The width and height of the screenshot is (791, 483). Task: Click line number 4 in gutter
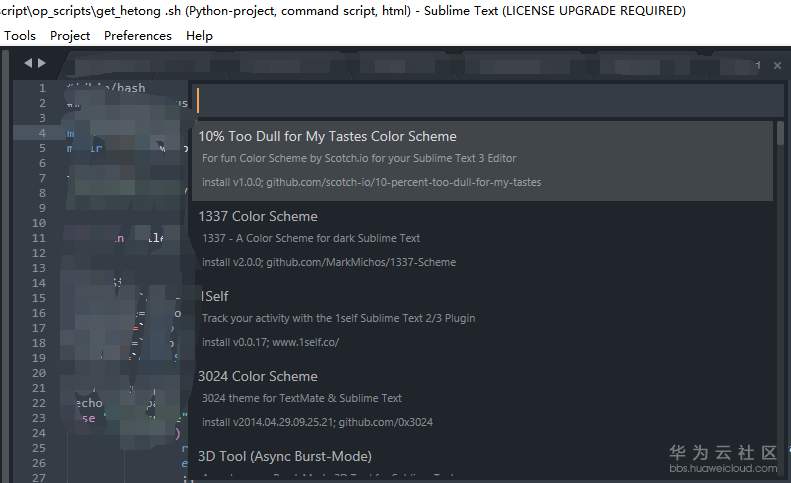point(42,133)
